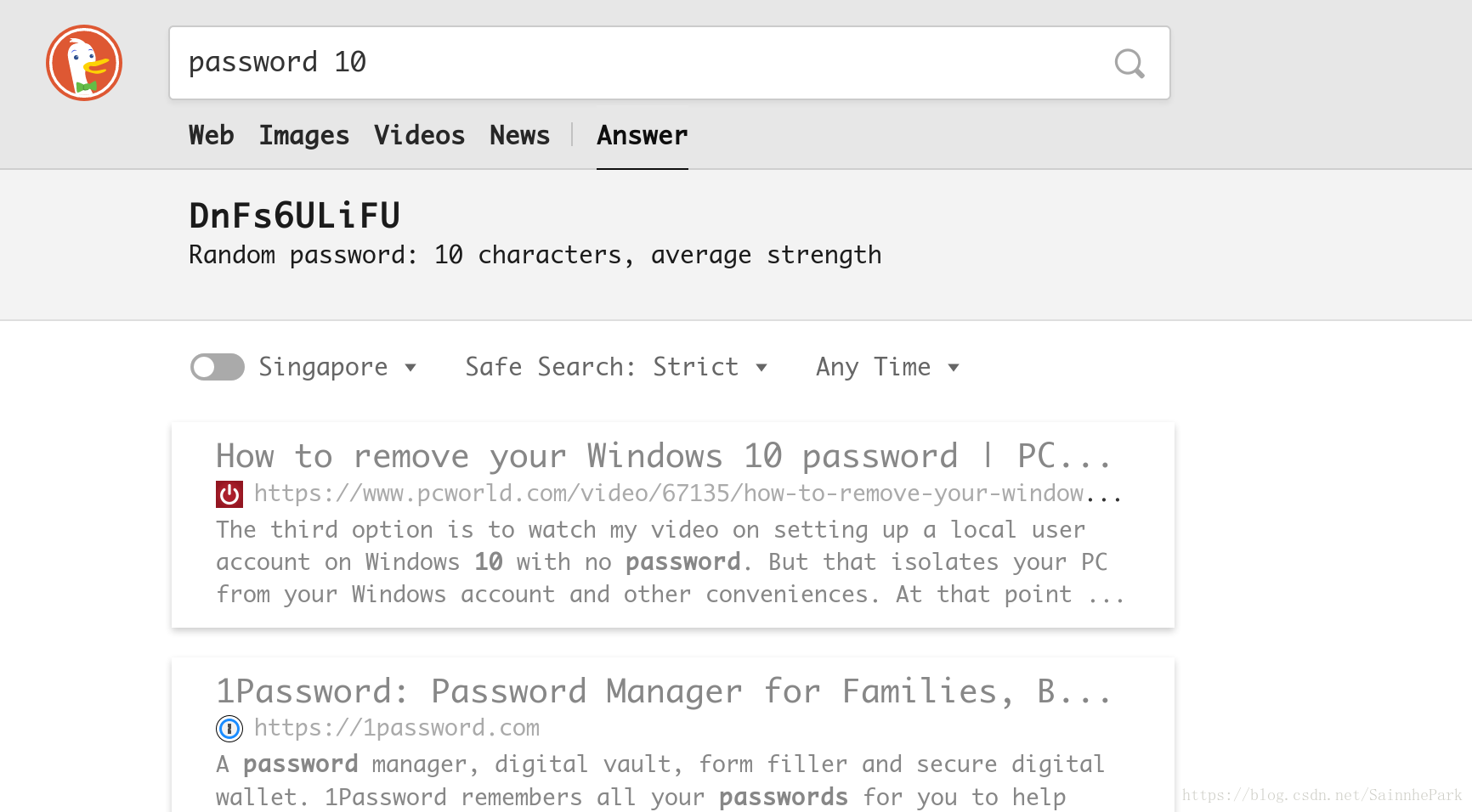Click the DuckDuckGo duck logo
1472x812 pixels.
[84, 63]
